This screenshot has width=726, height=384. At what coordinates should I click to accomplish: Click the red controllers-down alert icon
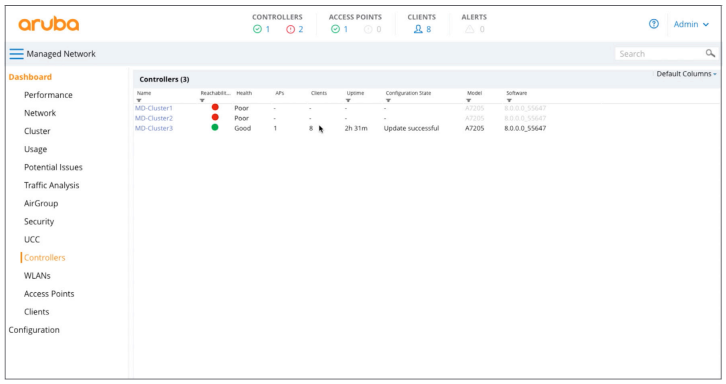[290, 29]
